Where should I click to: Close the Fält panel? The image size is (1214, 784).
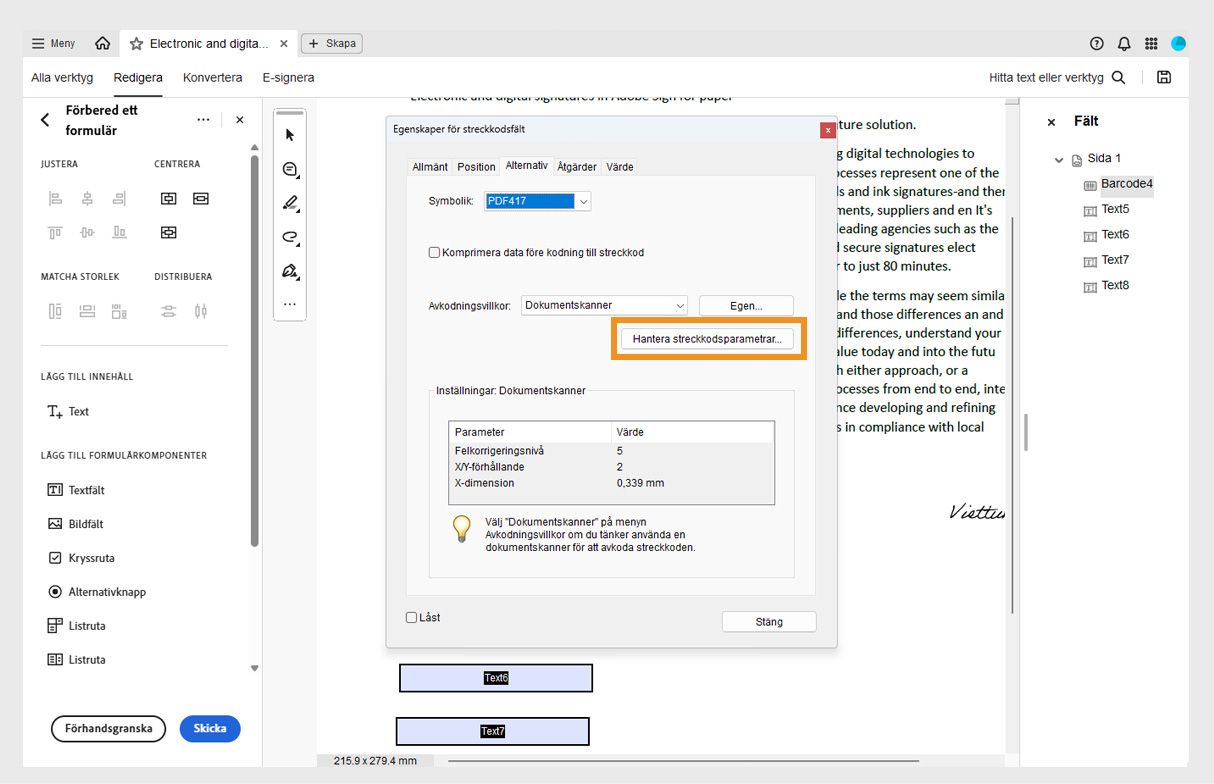click(1051, 122)
